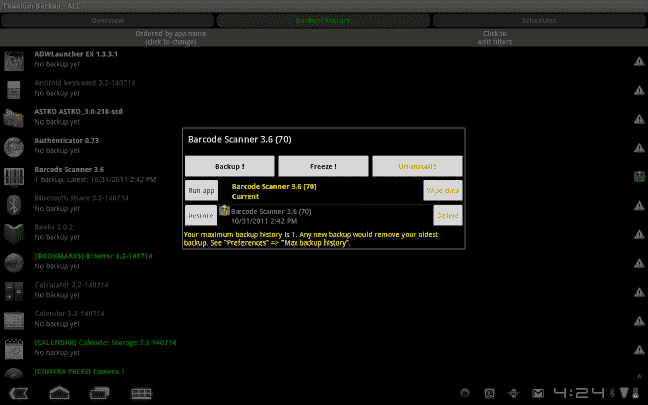Click the Calendar Storage app icon
This screenshot has height=405, width=648.
tap(14, 349)
